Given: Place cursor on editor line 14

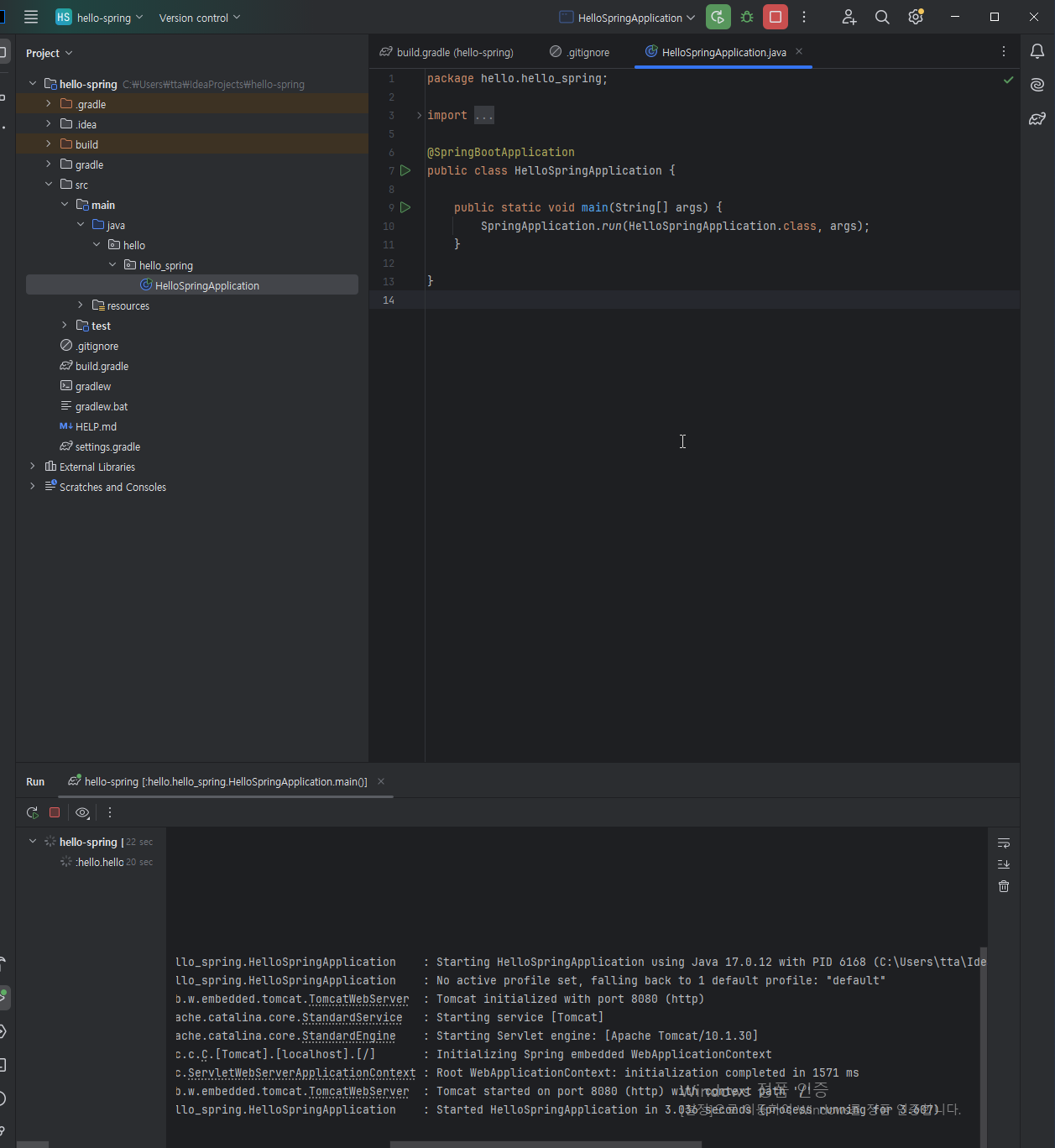Looking at the screenshot, I should pyautogui.click(x=722, y=300).
